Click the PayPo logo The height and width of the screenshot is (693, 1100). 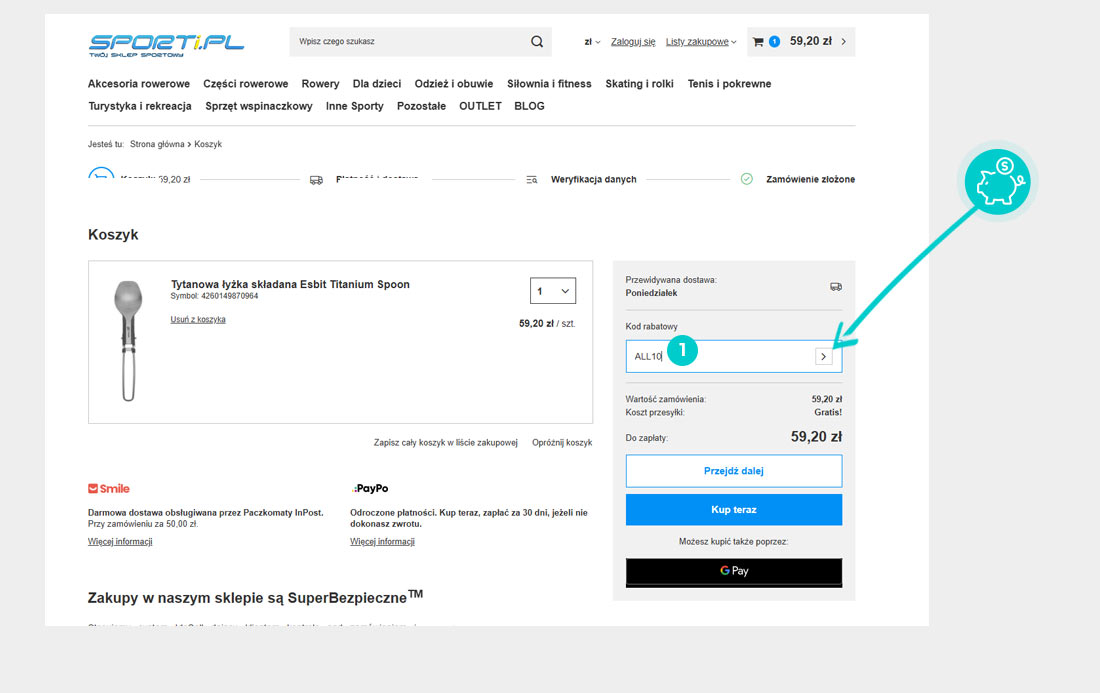pos(370,489)
